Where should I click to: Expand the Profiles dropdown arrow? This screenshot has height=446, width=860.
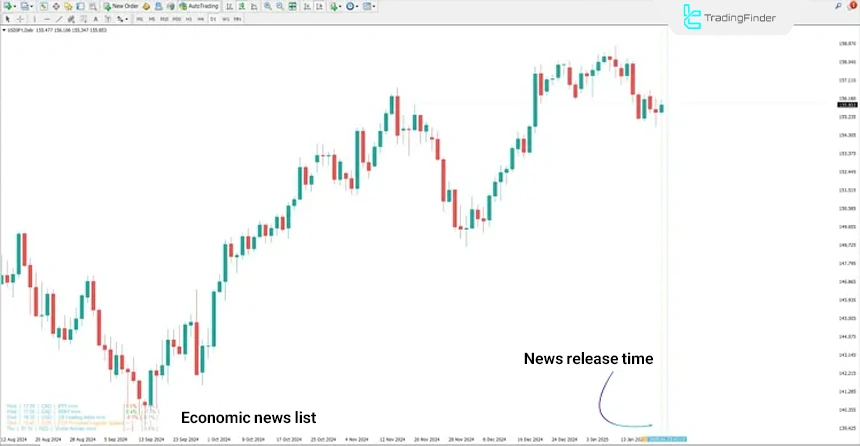31,7
